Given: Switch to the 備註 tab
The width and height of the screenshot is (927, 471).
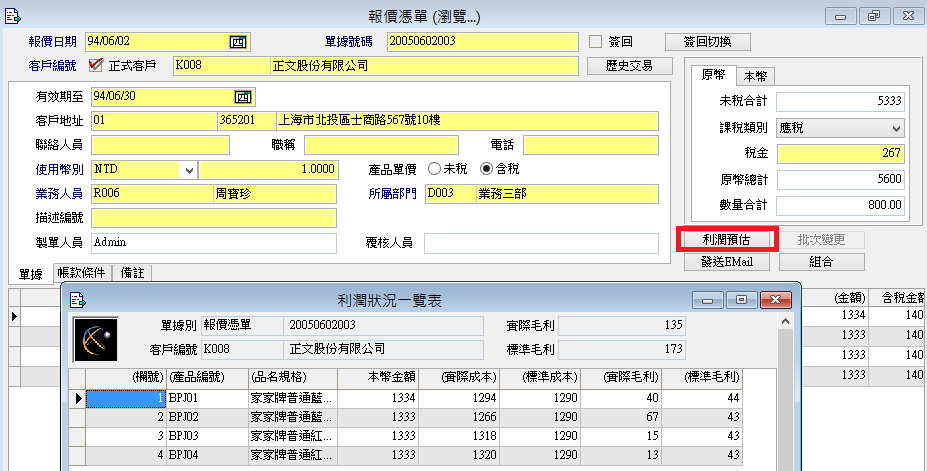Looking at the screenshot, I should [133, 272].
